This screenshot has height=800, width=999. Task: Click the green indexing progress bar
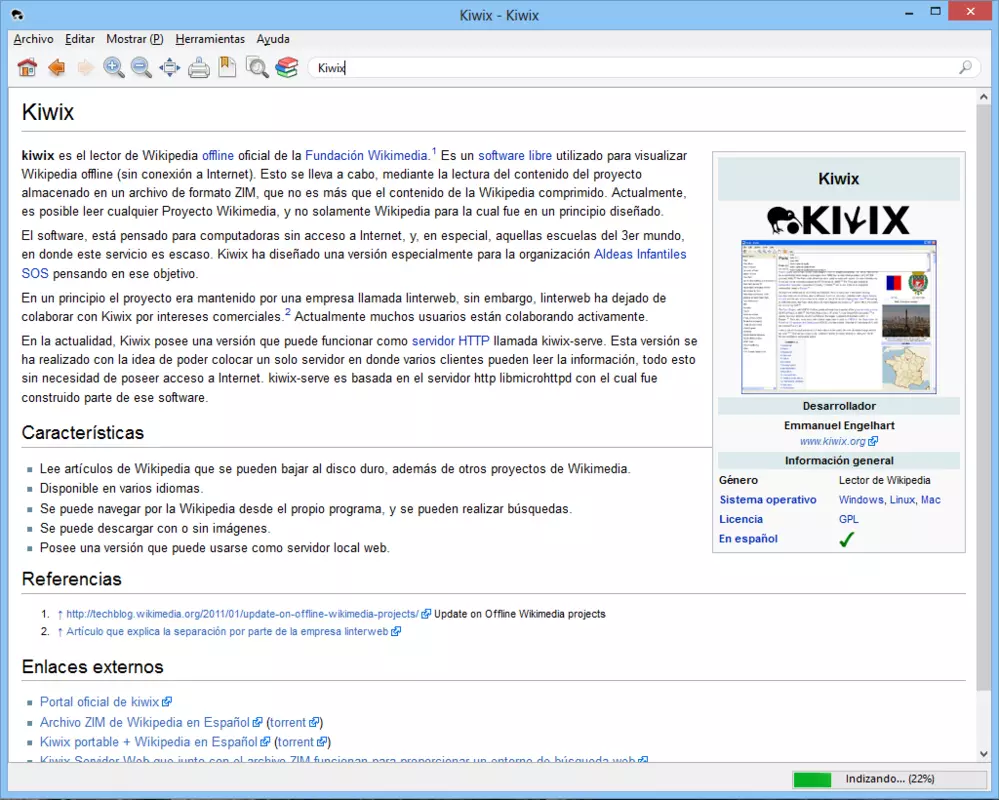click(x=812, y=779)
